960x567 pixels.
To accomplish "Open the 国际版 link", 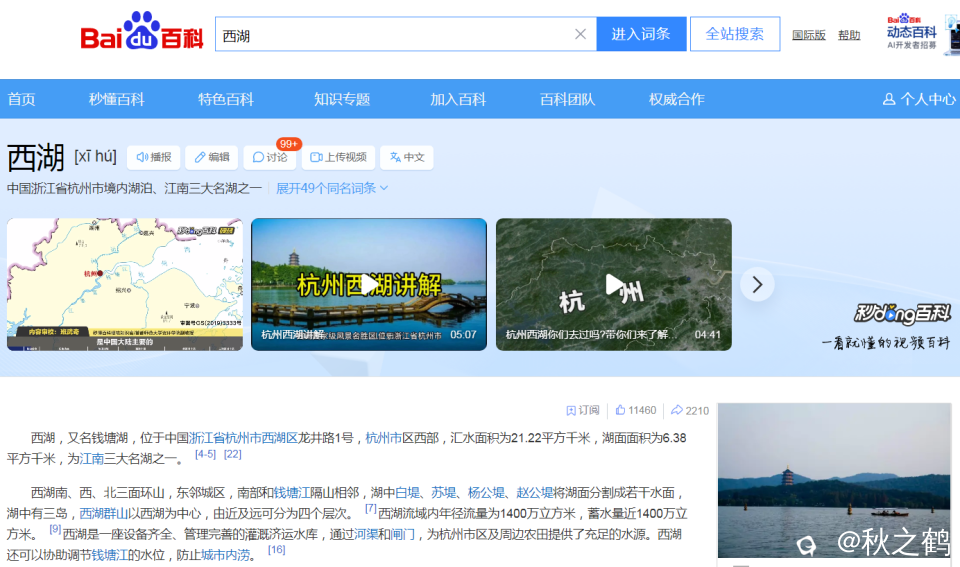I will [808, 36].
